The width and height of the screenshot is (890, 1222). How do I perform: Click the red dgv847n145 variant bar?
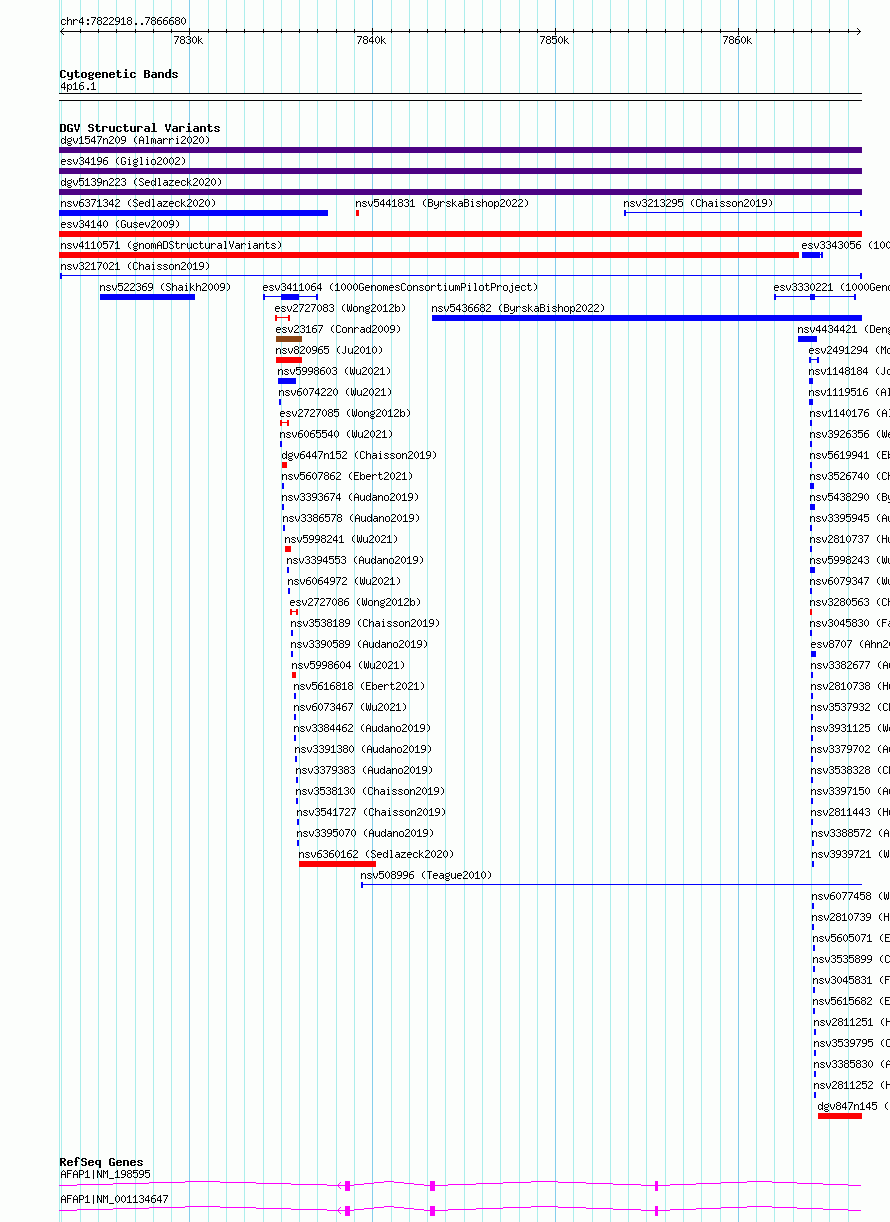click(x=840, y=1116)
